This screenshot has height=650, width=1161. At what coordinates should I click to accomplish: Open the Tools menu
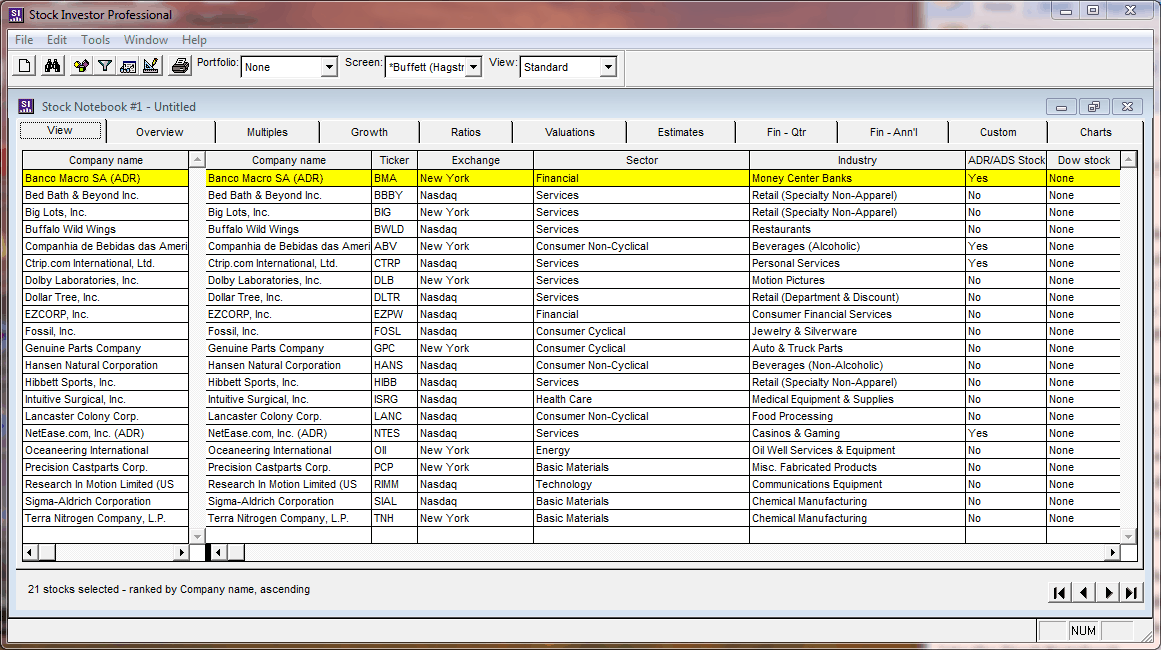pyautogui.click(x=96, y=40)
